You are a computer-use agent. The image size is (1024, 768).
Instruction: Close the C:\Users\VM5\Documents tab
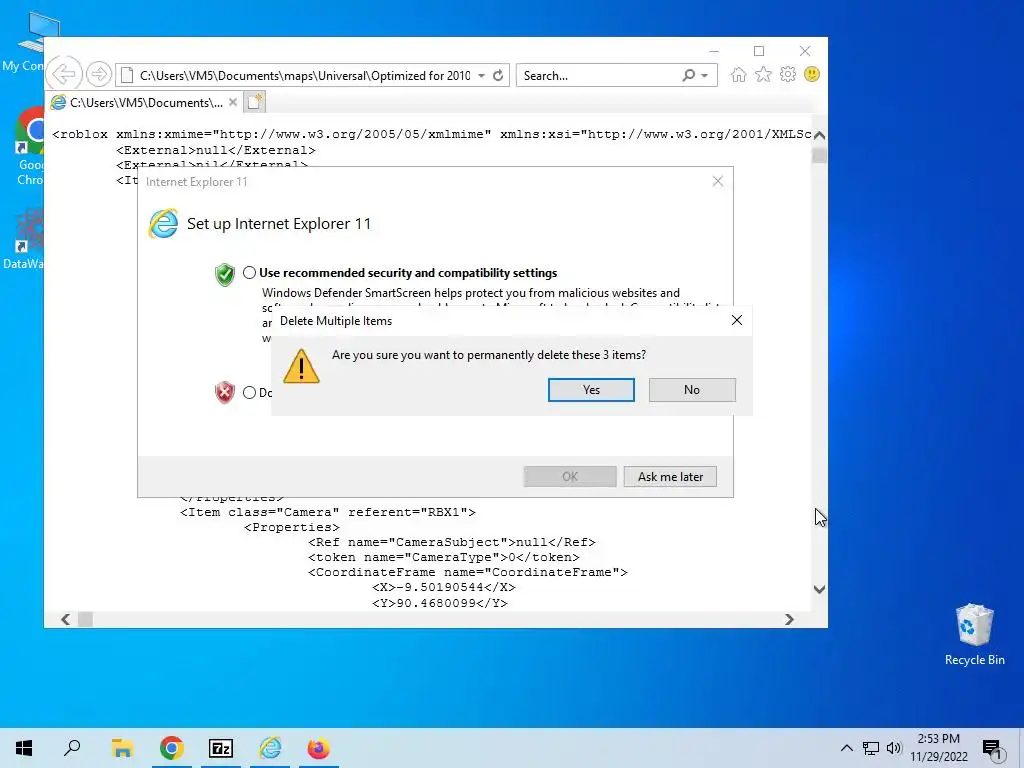(x=232, y=103)
